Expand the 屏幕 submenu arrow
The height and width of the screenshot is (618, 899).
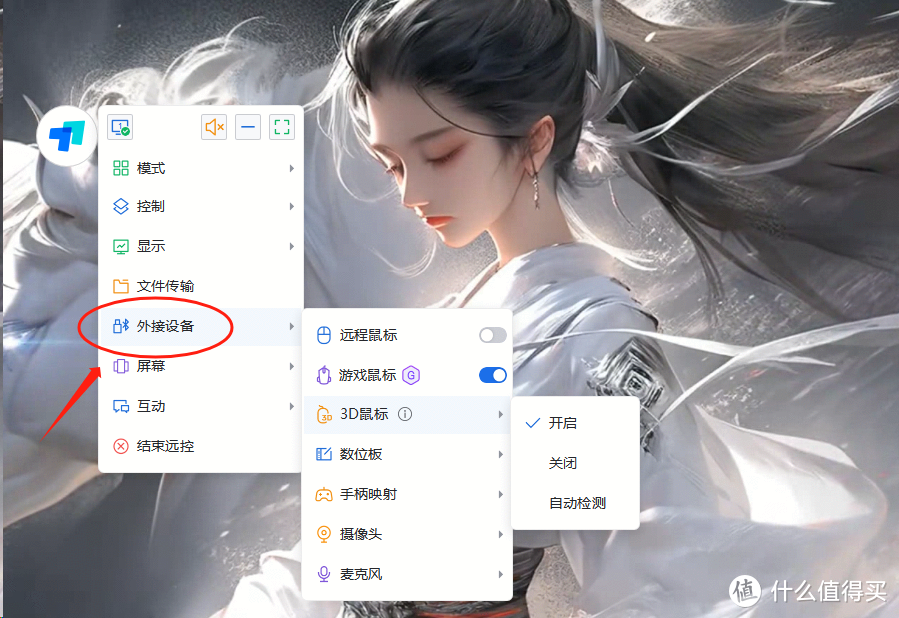[x=292, y=366]
